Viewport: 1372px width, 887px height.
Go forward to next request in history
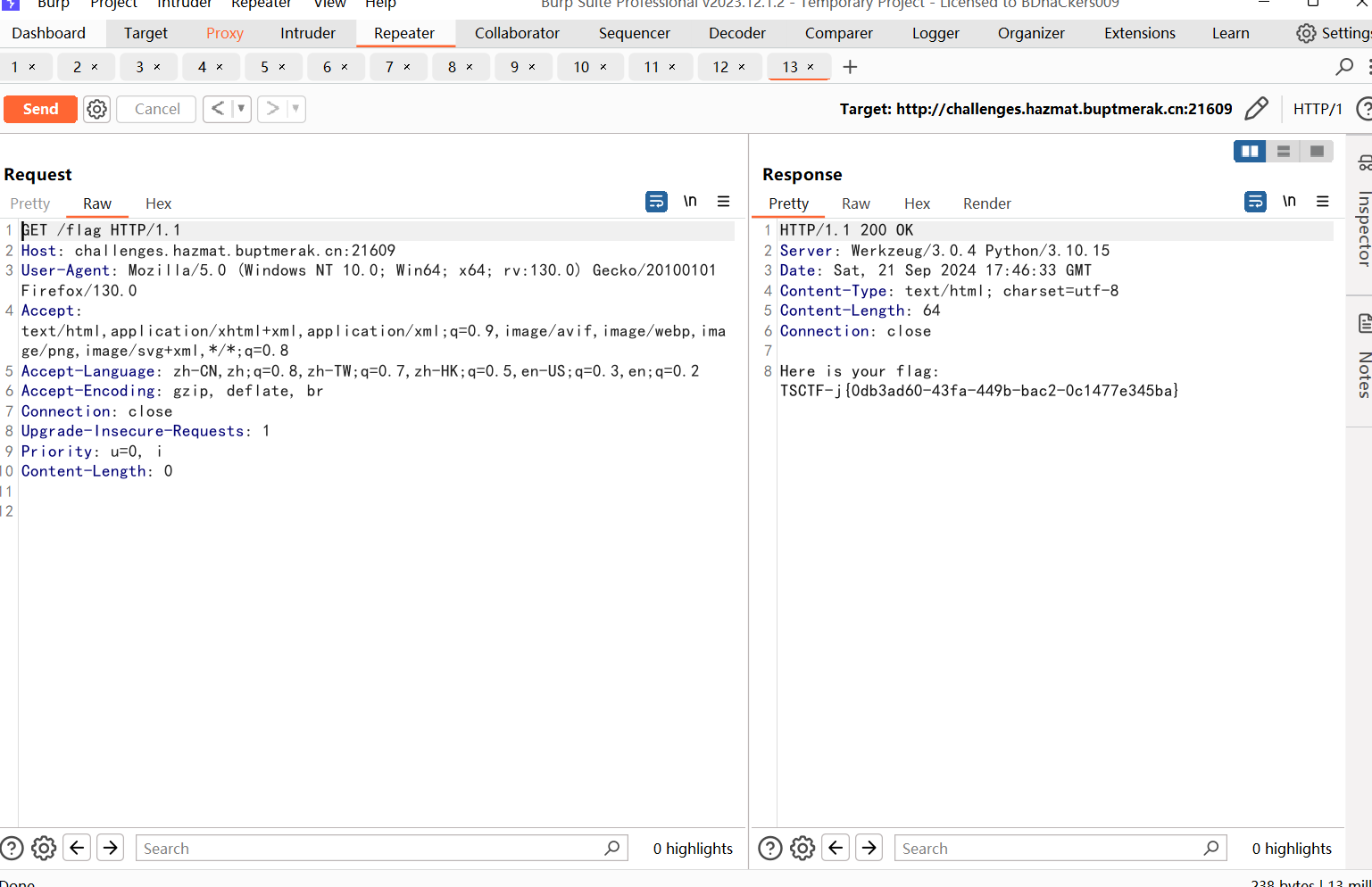click(x=272, y=109)
